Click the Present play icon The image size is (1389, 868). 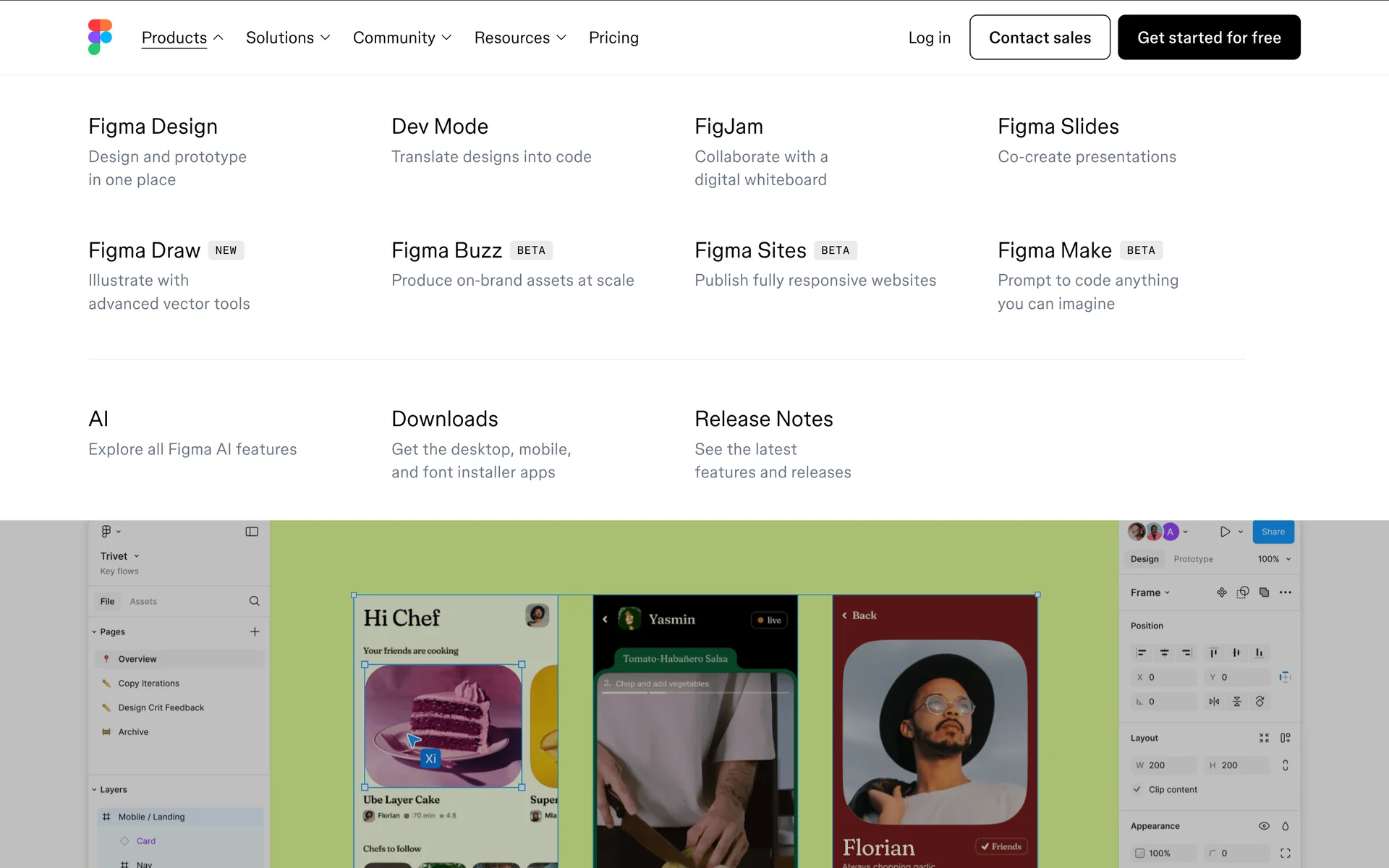1225,532
